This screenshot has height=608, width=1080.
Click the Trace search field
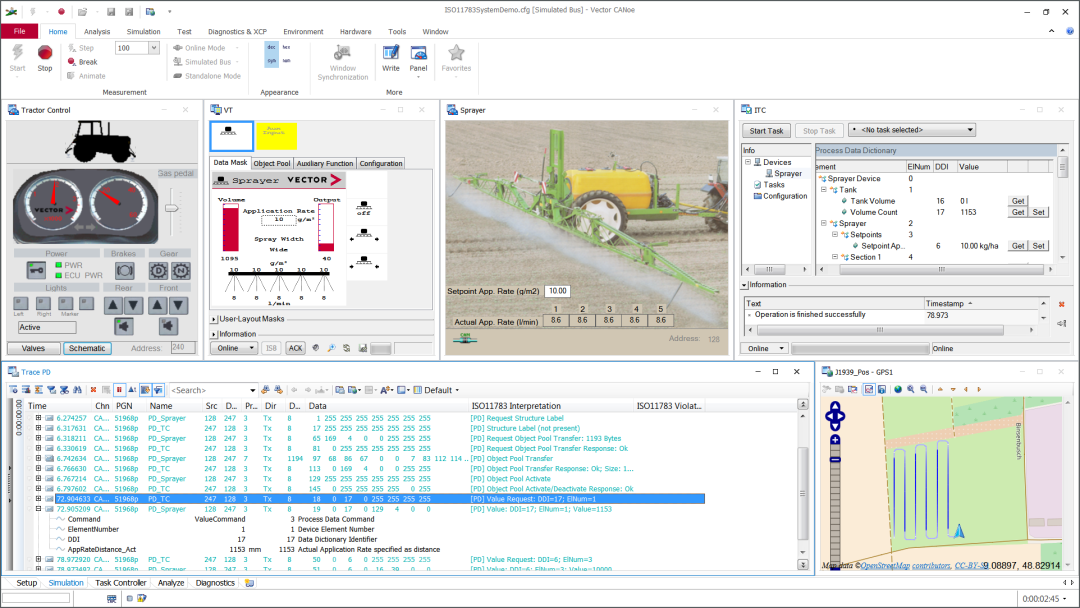(212, 390)
